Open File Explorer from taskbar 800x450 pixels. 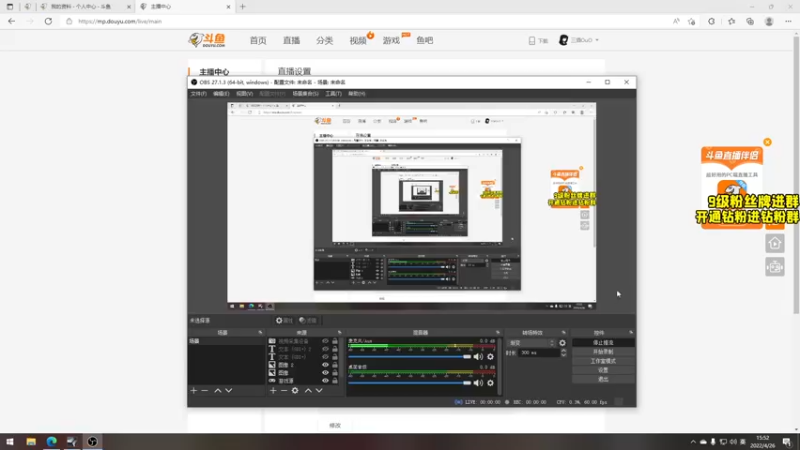(31, 441)
